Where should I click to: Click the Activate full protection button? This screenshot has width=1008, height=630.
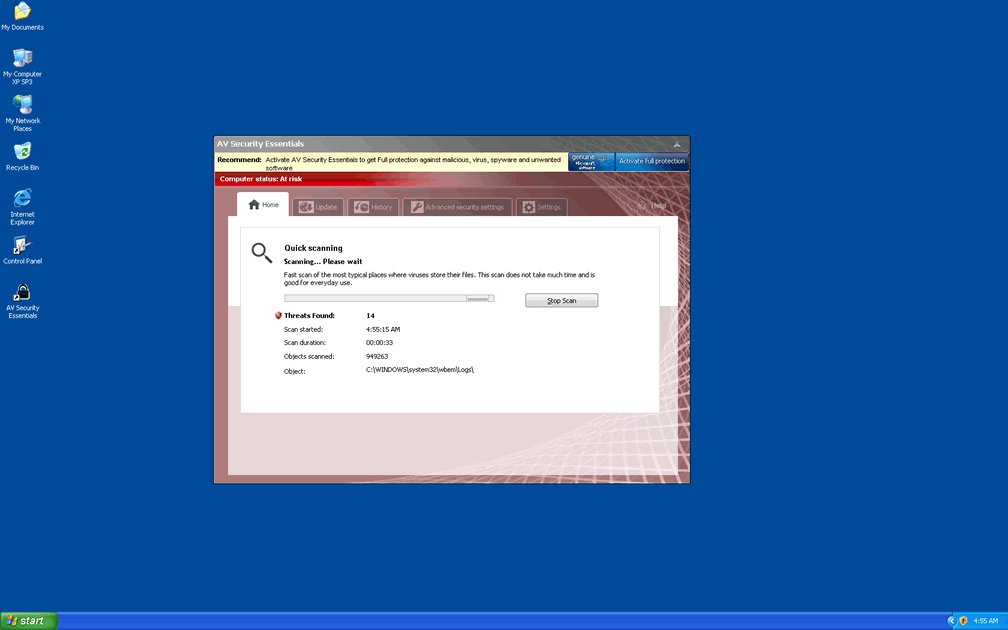(652, 161)
